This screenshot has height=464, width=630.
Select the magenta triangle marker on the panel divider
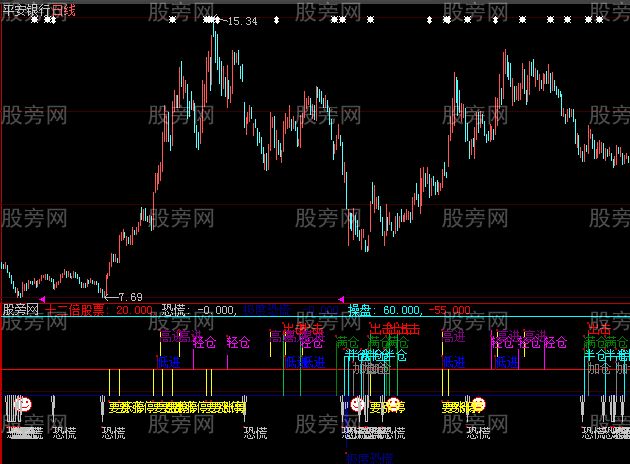[341, 299]
